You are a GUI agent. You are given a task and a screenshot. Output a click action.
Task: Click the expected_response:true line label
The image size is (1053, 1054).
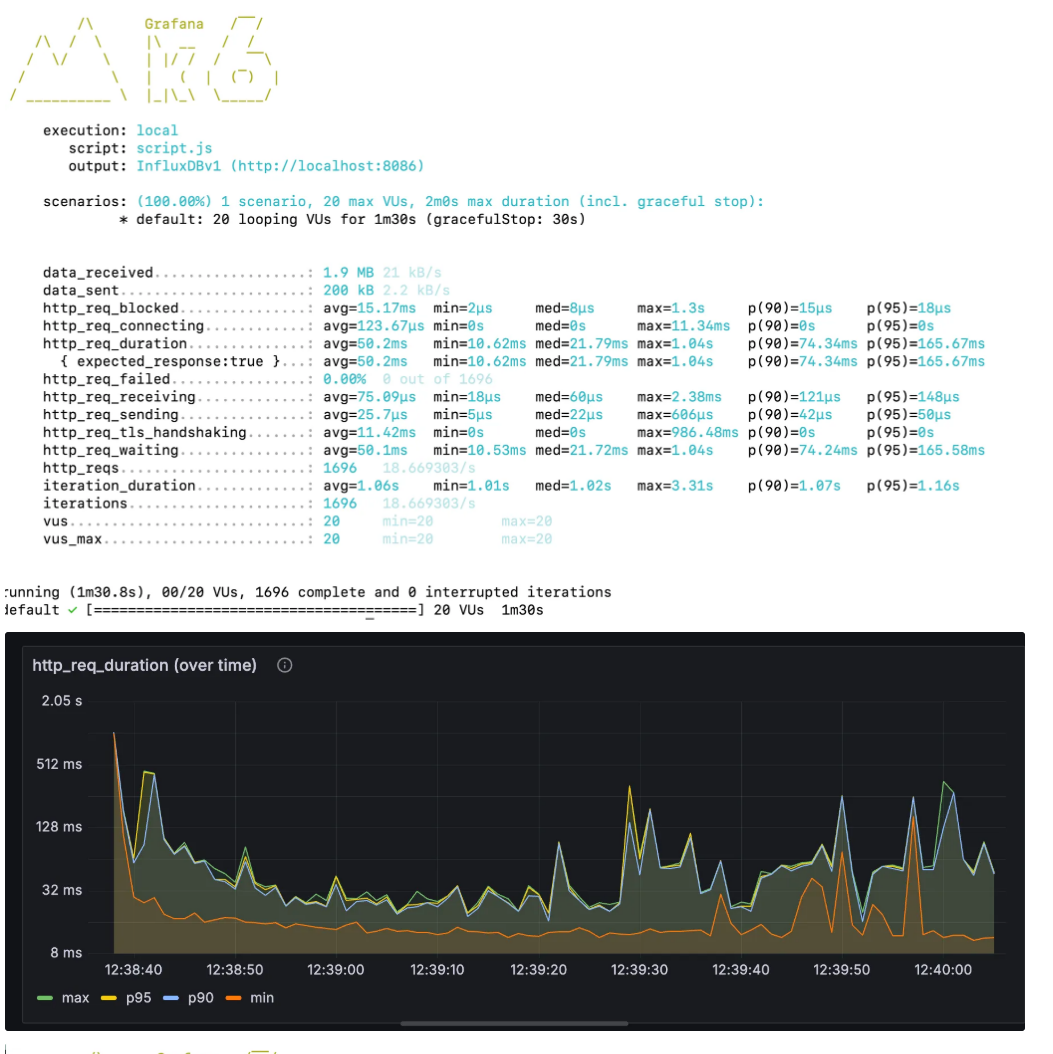169,362
